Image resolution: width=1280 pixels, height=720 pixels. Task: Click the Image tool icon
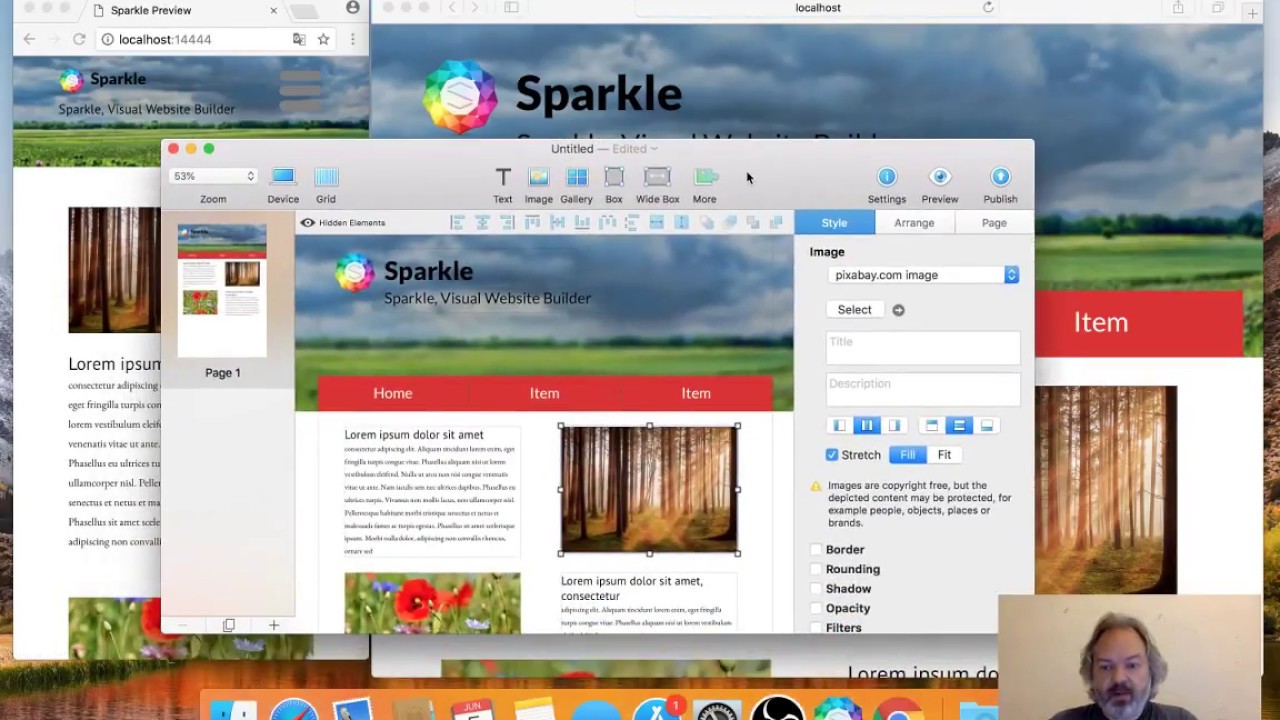pyautogui.click(x=538, y=178)
